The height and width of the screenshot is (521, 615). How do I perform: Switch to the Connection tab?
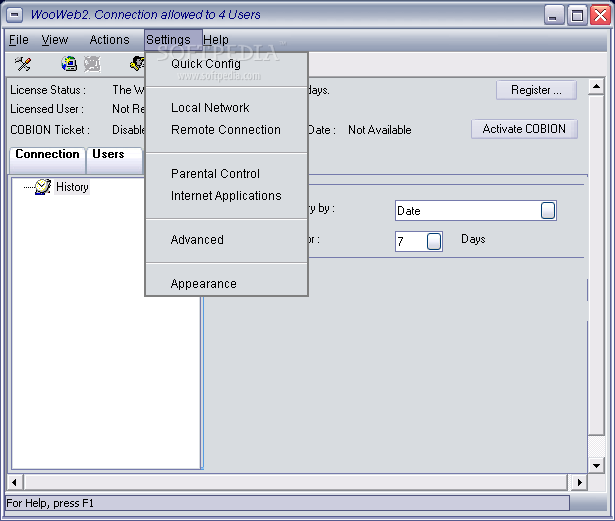pos(47,160)
